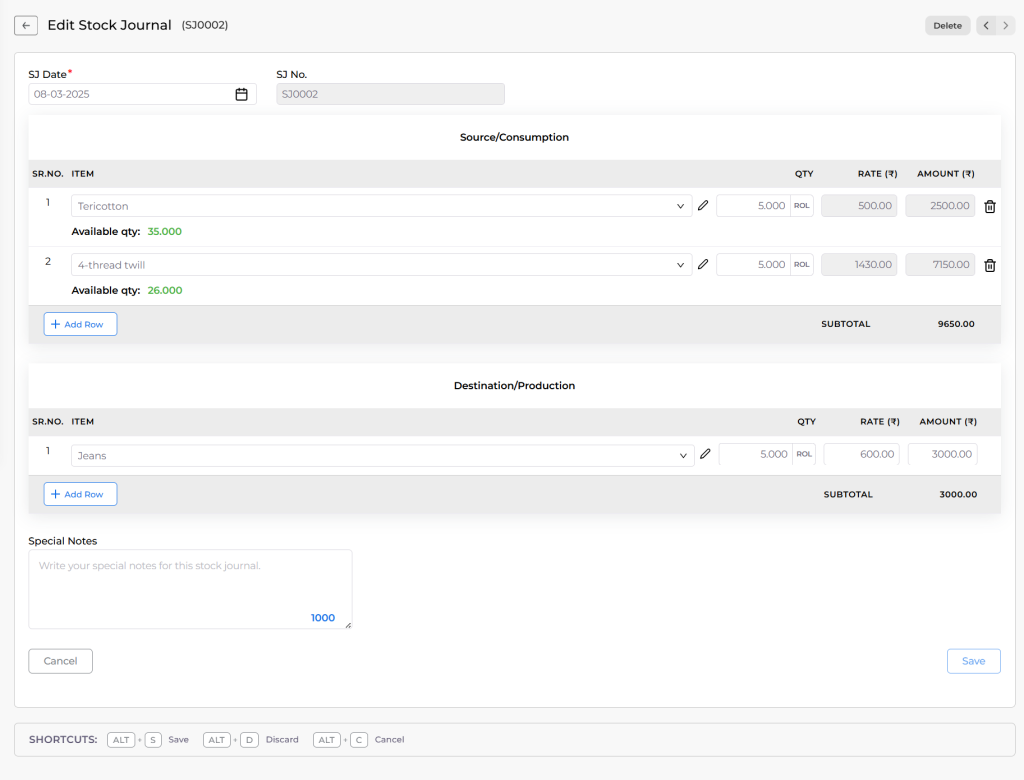Go to next stock journal
This screenshot has width=1024, height=780.
coord(1006,25)
